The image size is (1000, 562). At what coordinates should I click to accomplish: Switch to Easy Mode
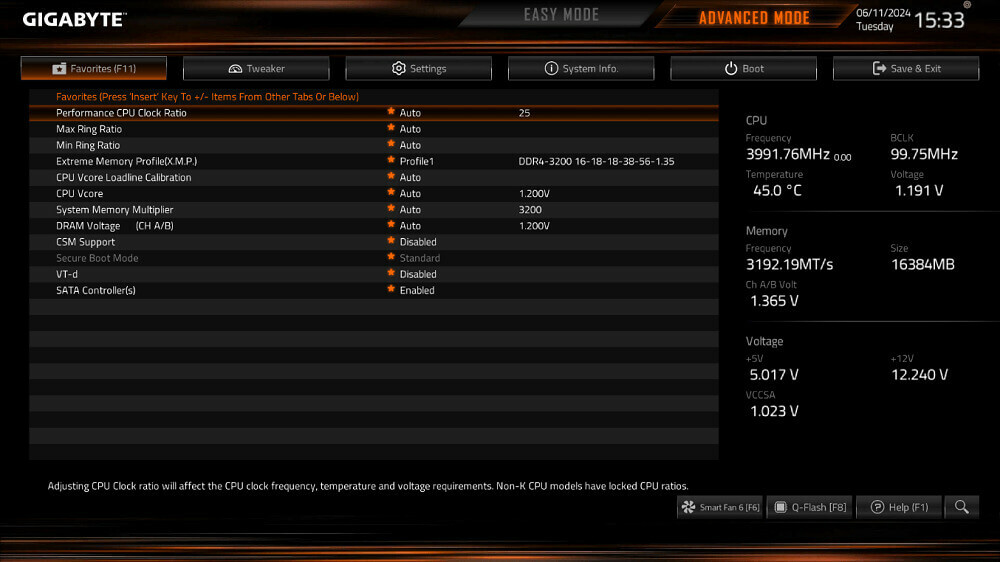point(561,15)
